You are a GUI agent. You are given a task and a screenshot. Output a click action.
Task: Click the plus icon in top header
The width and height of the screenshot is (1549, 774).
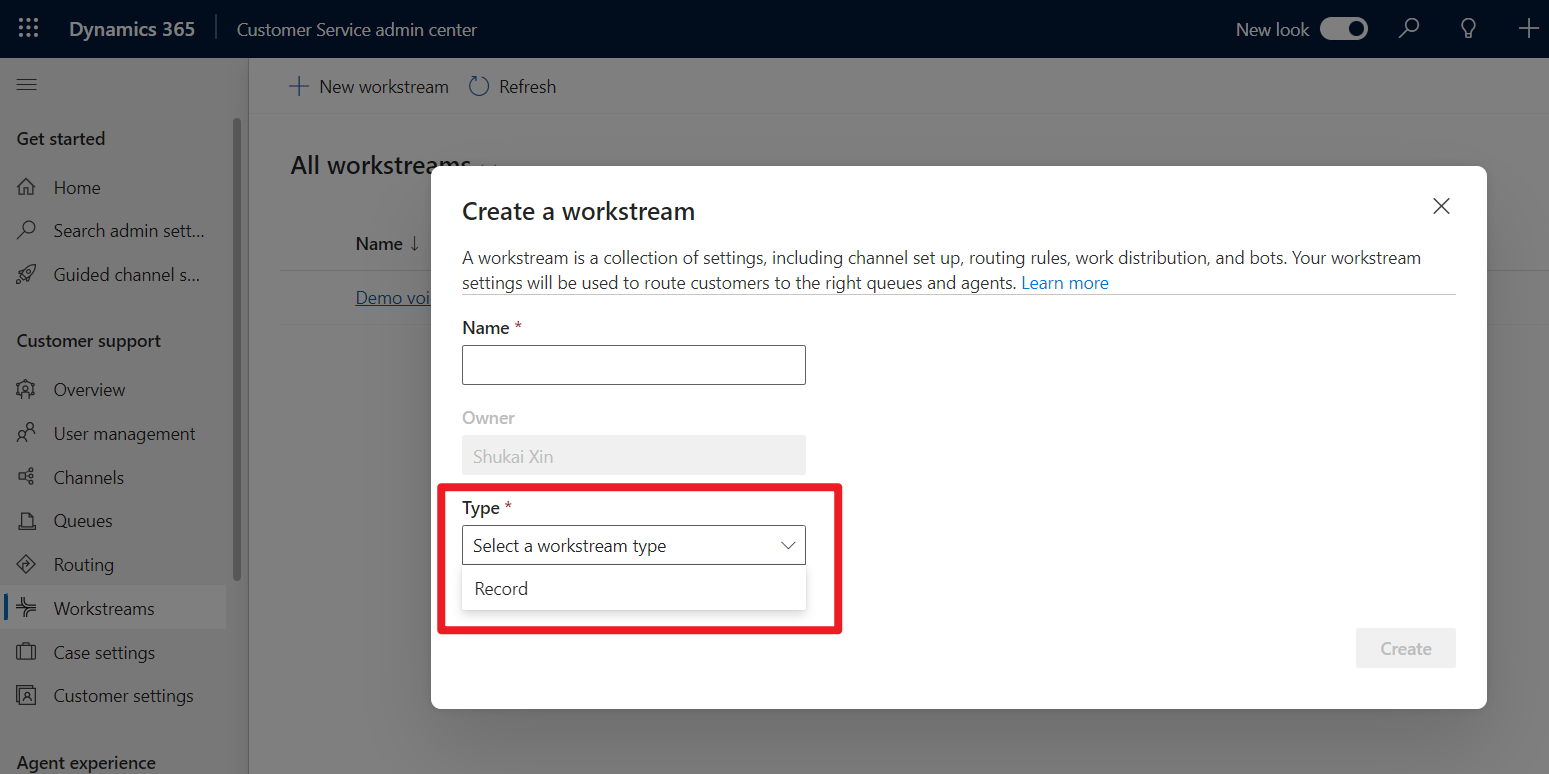1528,29
